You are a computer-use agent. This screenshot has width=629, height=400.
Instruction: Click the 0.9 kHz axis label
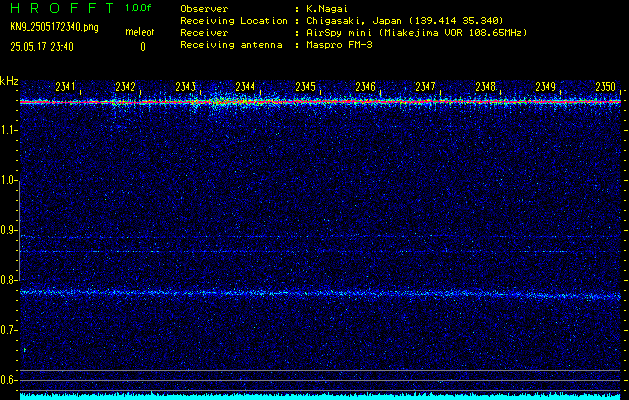[x=8, y=230]
